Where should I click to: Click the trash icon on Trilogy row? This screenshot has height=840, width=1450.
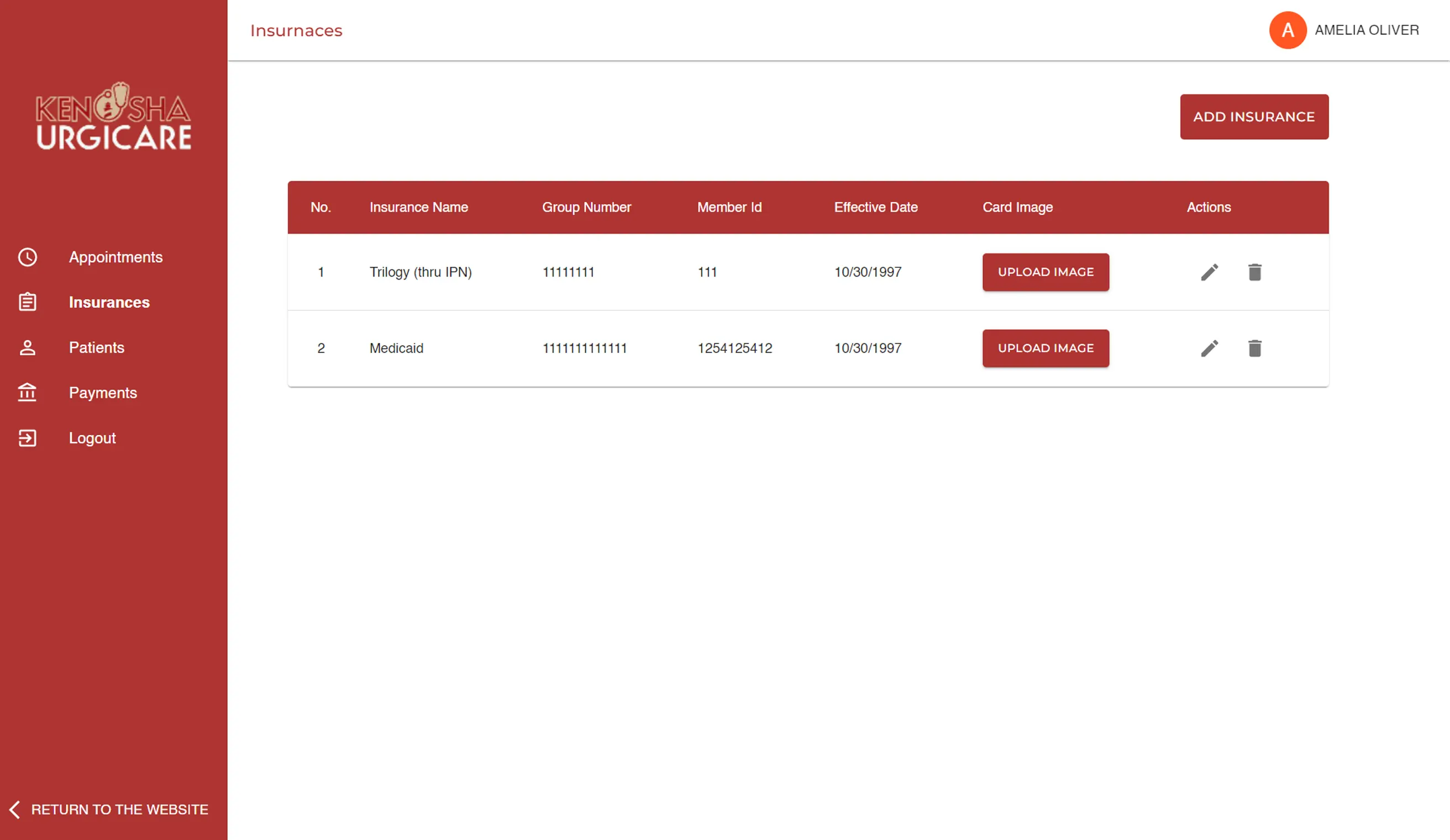click(x=1255, y=272)
